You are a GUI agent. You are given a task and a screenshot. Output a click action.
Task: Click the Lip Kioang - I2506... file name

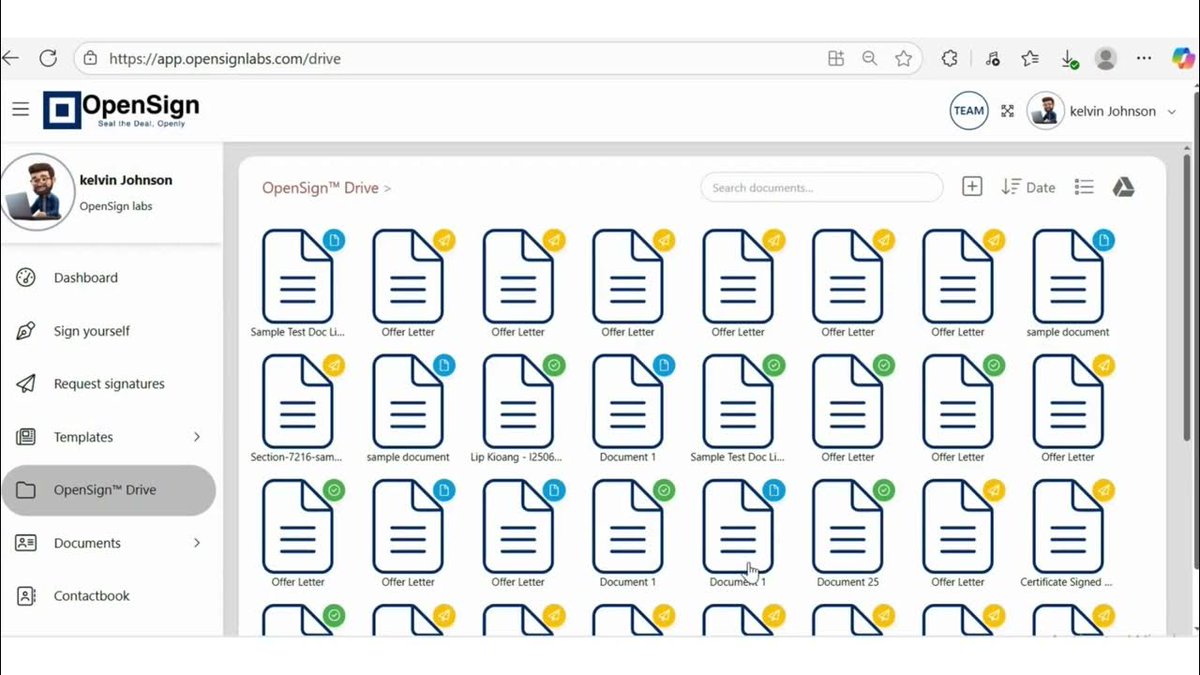[518, 457]
